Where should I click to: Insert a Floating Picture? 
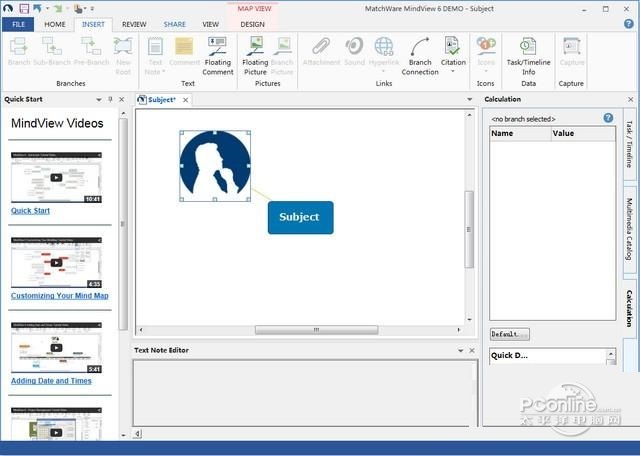255,47
